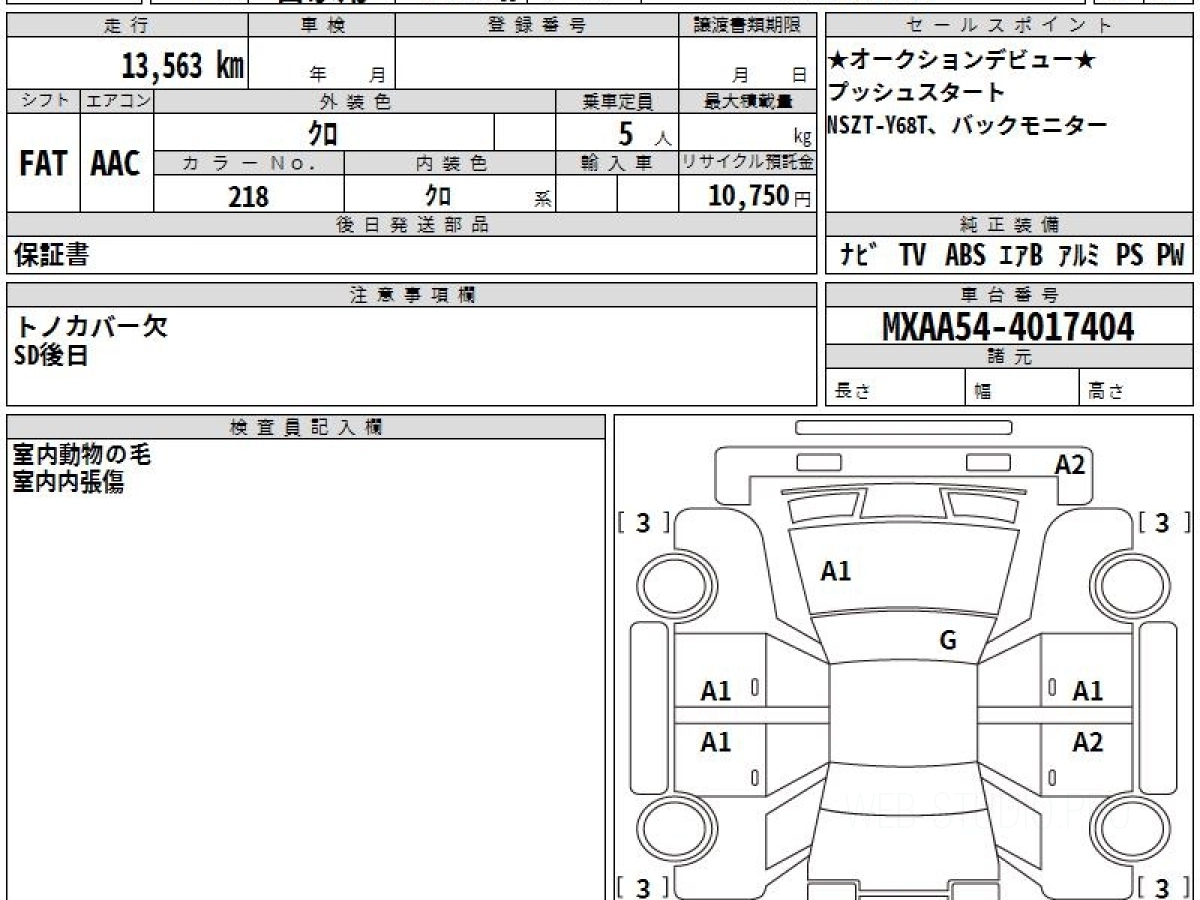This screenshot has height=900, width=1200.
Task: Click the note "SD後日"
Action: [52, 355]
